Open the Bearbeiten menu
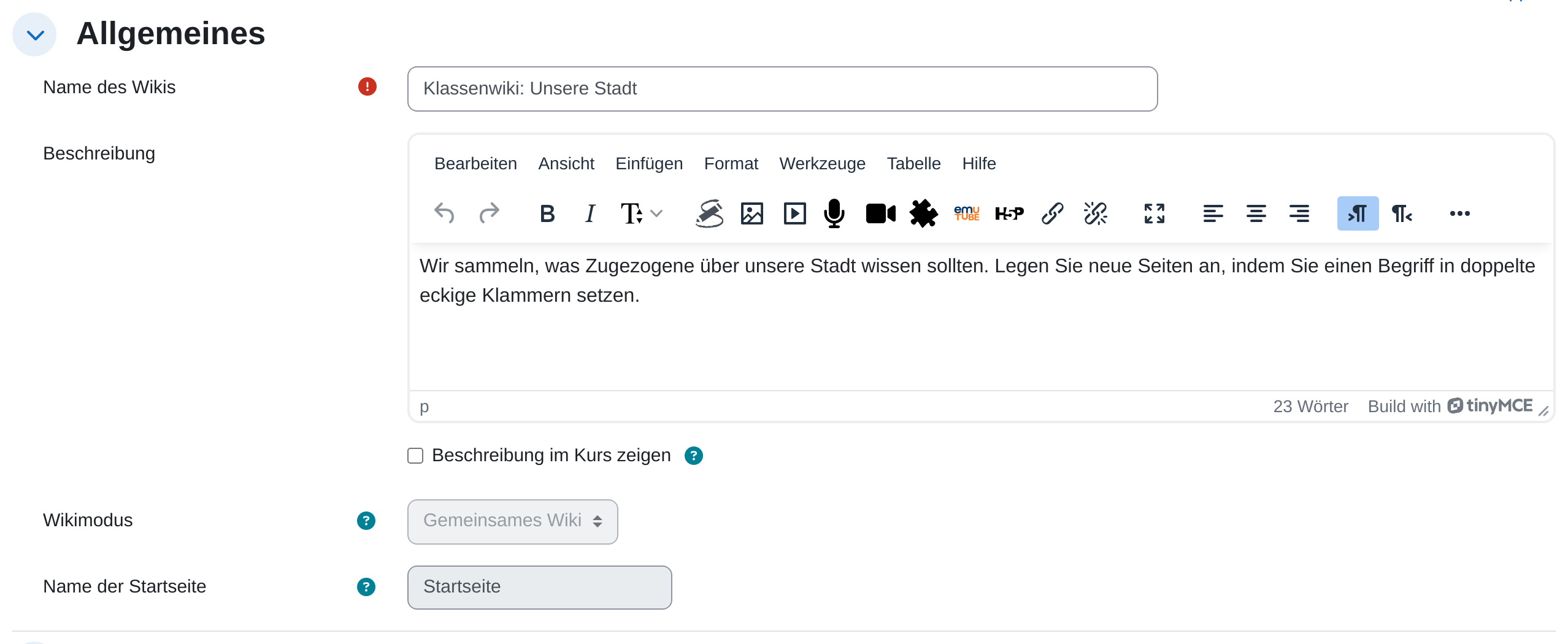Image resolution: width=1568 pixels, height=644 pixels. tap(475, 164)
